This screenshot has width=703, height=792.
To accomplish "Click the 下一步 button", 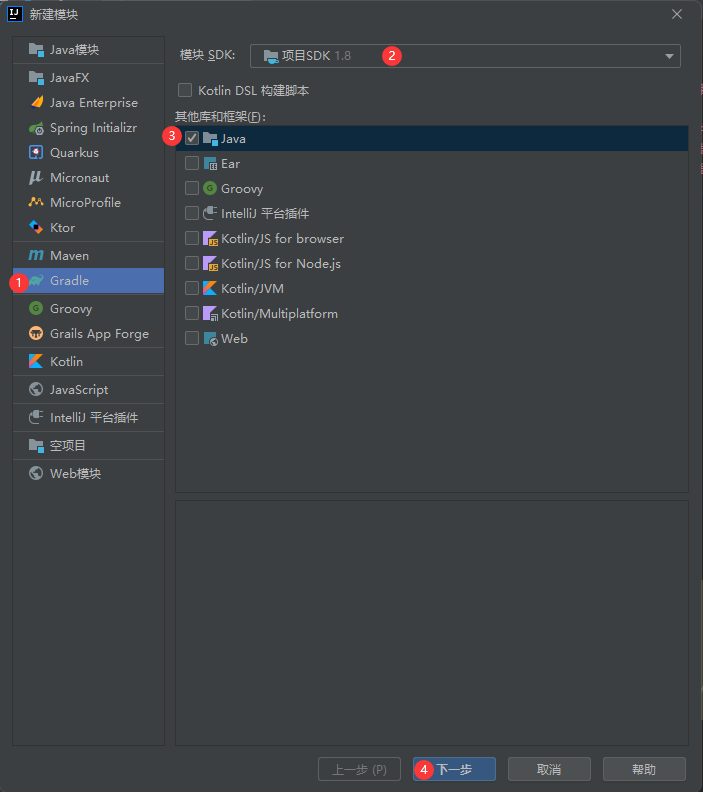I will pos(454,769).
